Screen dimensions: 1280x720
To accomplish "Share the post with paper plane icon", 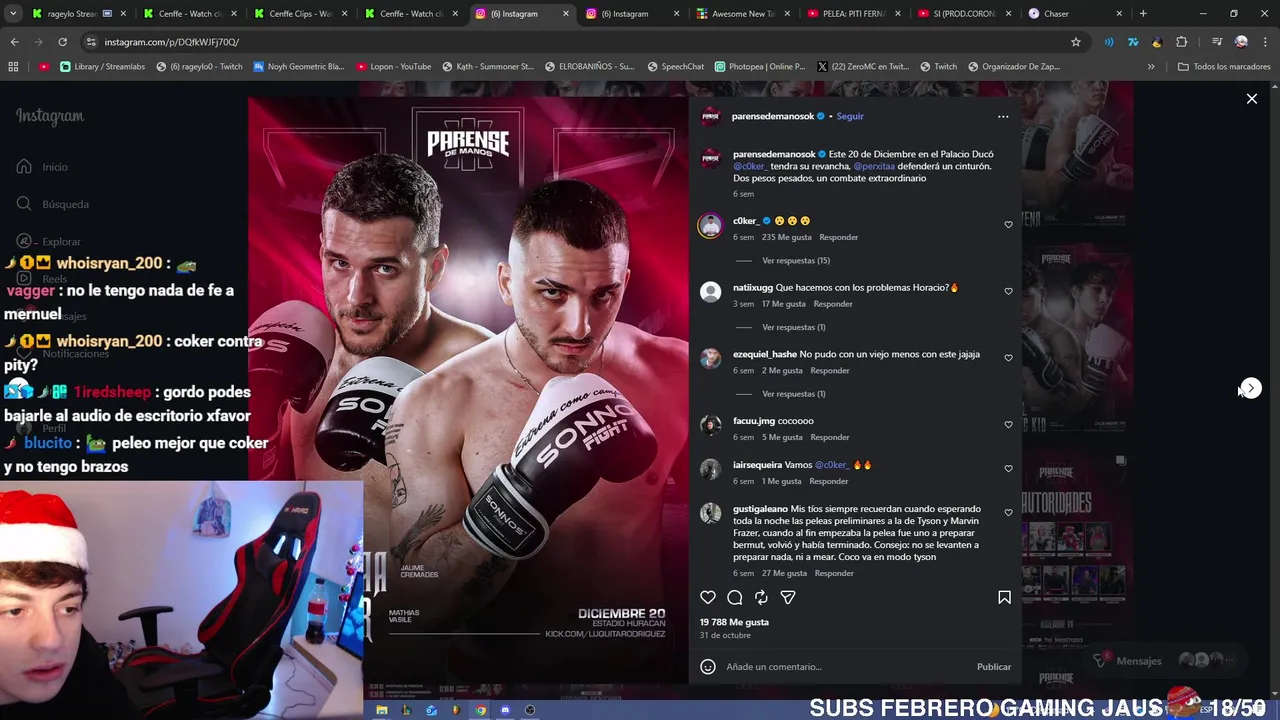I will (788, 597).
